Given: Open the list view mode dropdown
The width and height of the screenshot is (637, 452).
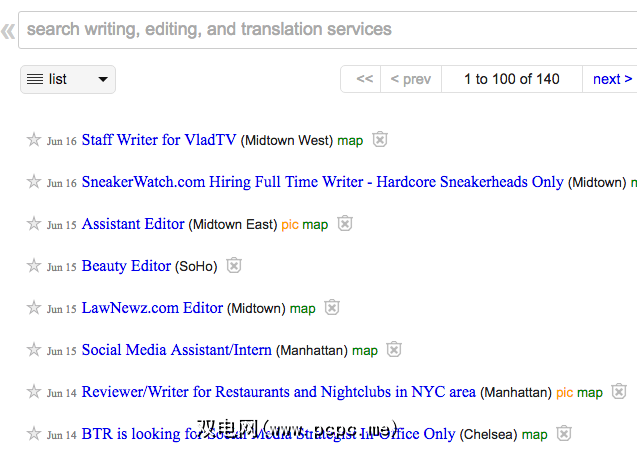Looking at the screenshot, I should pos(68,79).
